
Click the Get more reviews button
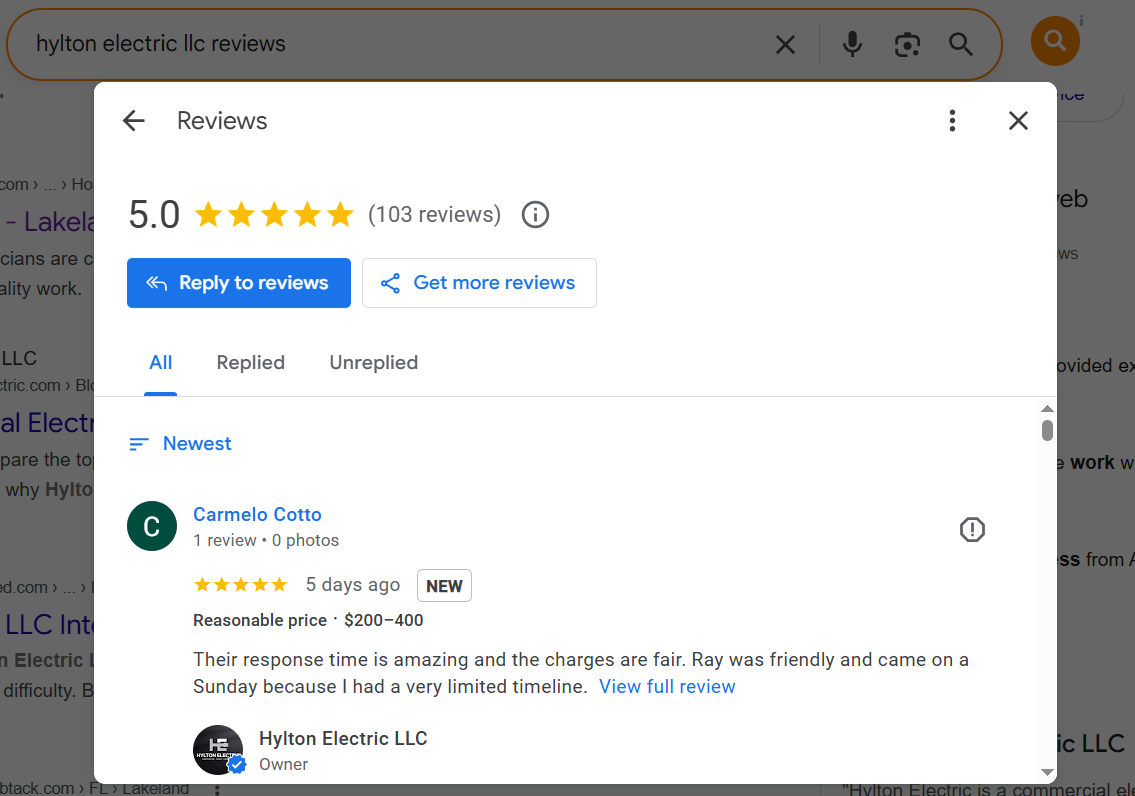click(479, 283)
